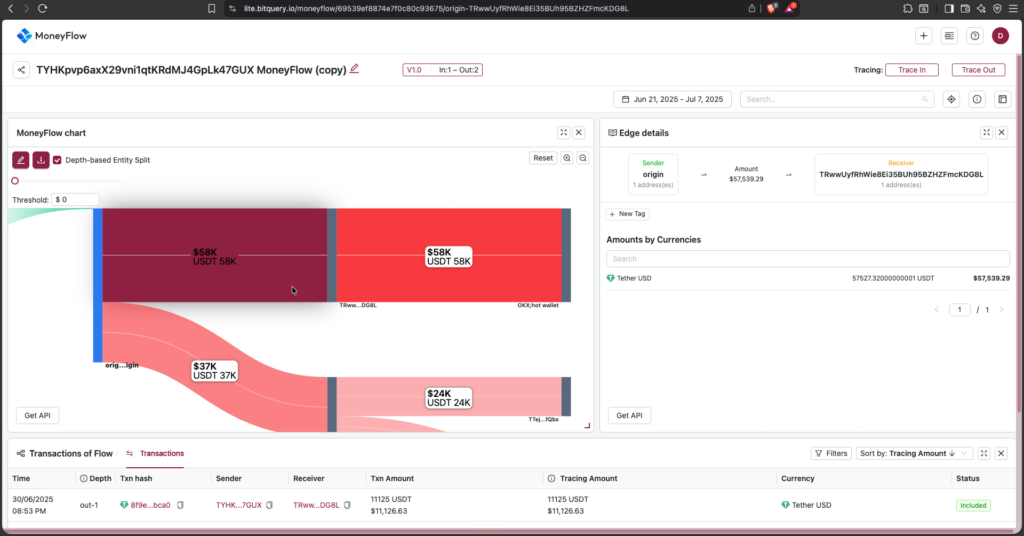
Task: Open browser hamburger menu
Action: pyautogui.click(x=1013, y=8)
